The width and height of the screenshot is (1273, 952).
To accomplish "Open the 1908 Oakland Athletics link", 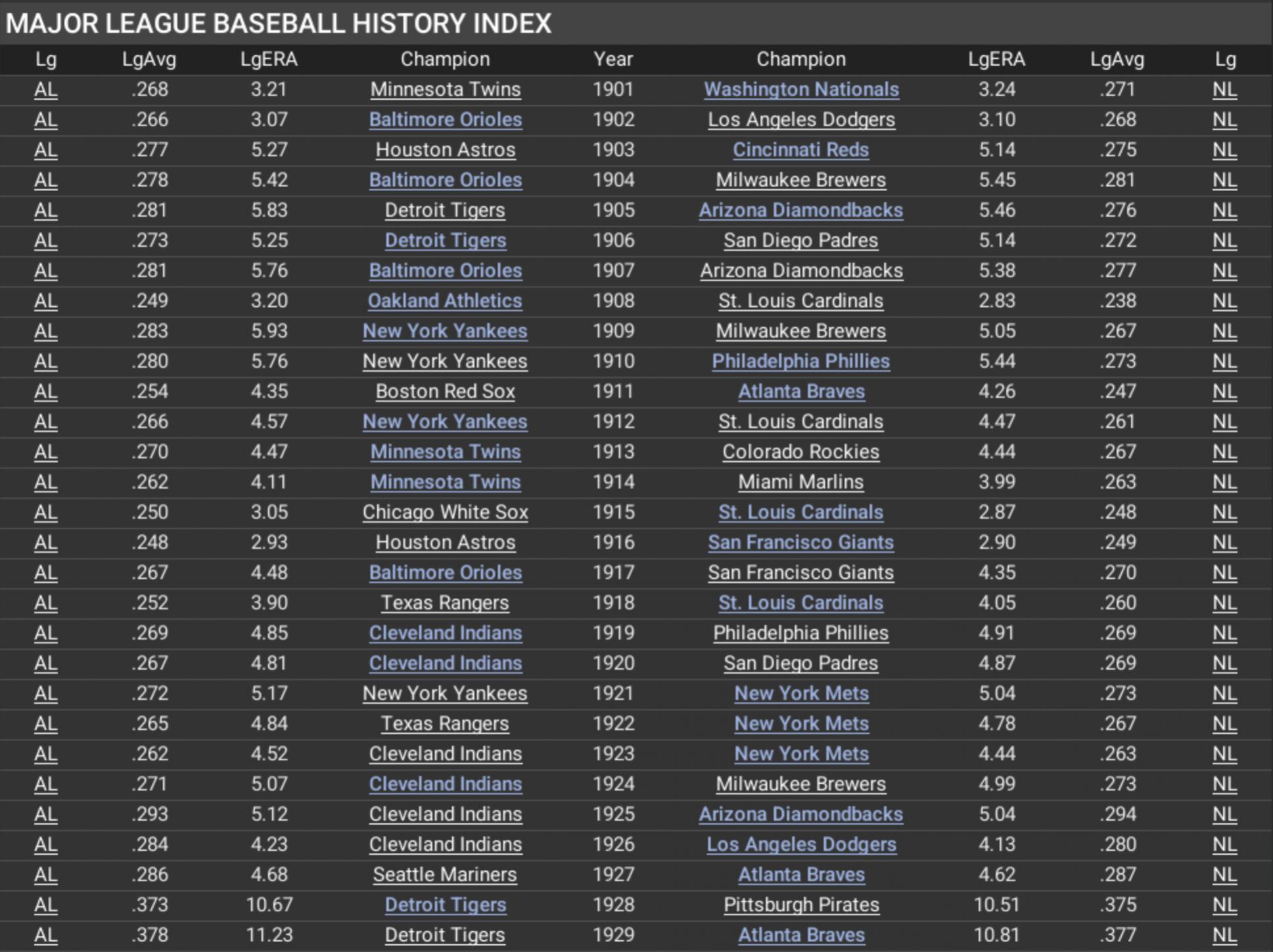I will tap(445, 301).
